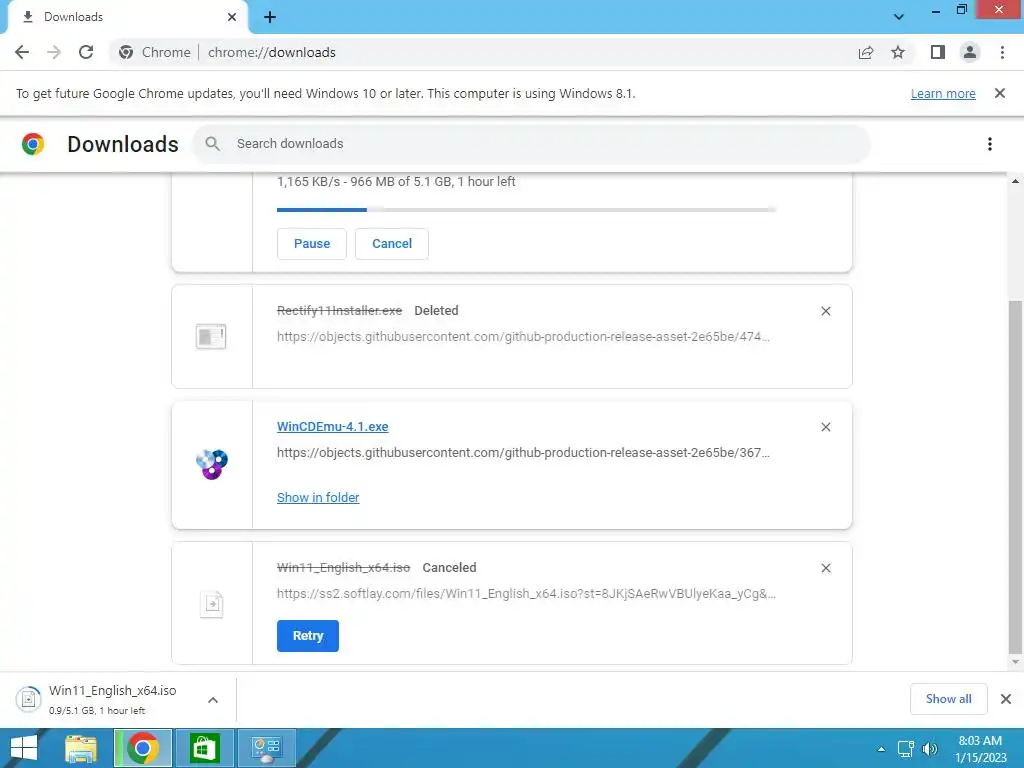Screen dimensions: 1024x768
Task: Click the Chrome taskbar icon
Action: pyautogui.click(x=143, y=748)
